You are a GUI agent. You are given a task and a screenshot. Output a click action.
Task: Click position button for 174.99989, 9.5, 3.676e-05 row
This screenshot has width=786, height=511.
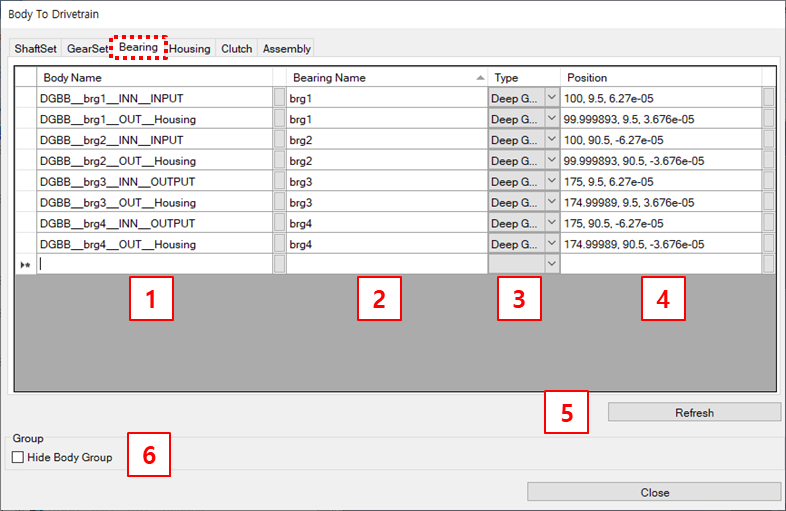coord(768,202)
